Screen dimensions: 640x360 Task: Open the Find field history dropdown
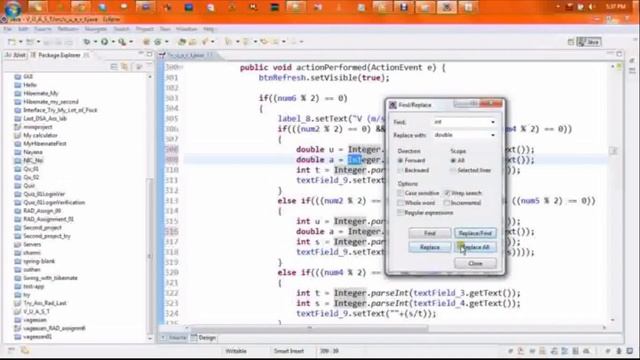(x=493, y=122)
